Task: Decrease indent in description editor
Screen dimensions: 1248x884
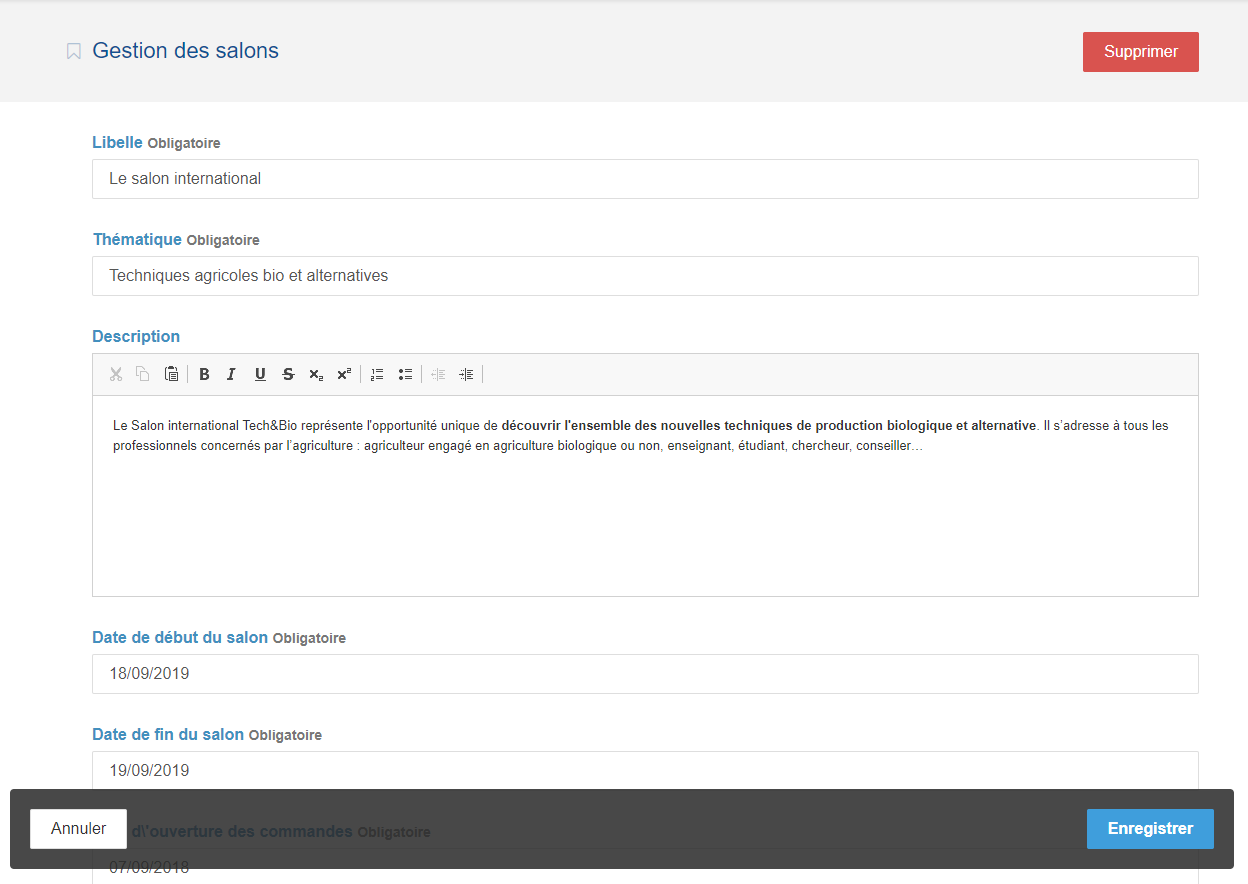Action: (x=438, y=374)
